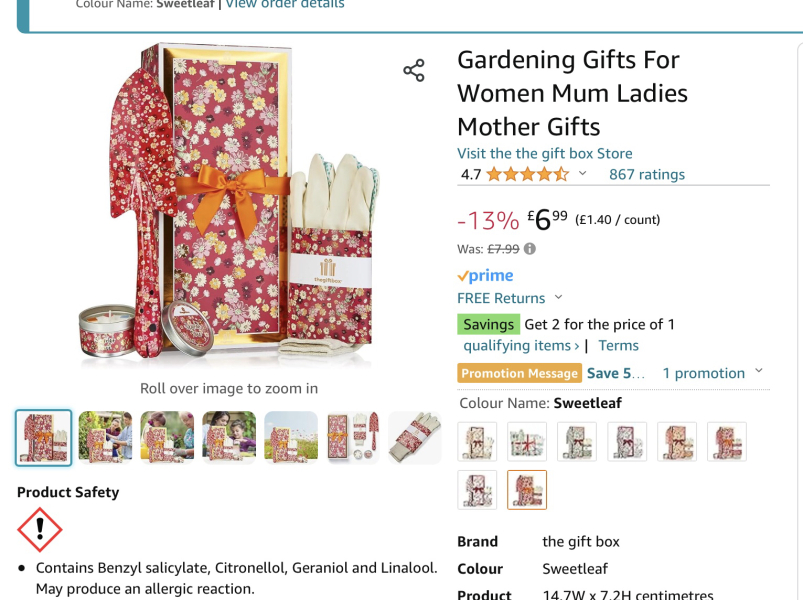This screenshot has height=600, width=803.
Task: Open the Terms link
Action: click(x=619, y=346)
